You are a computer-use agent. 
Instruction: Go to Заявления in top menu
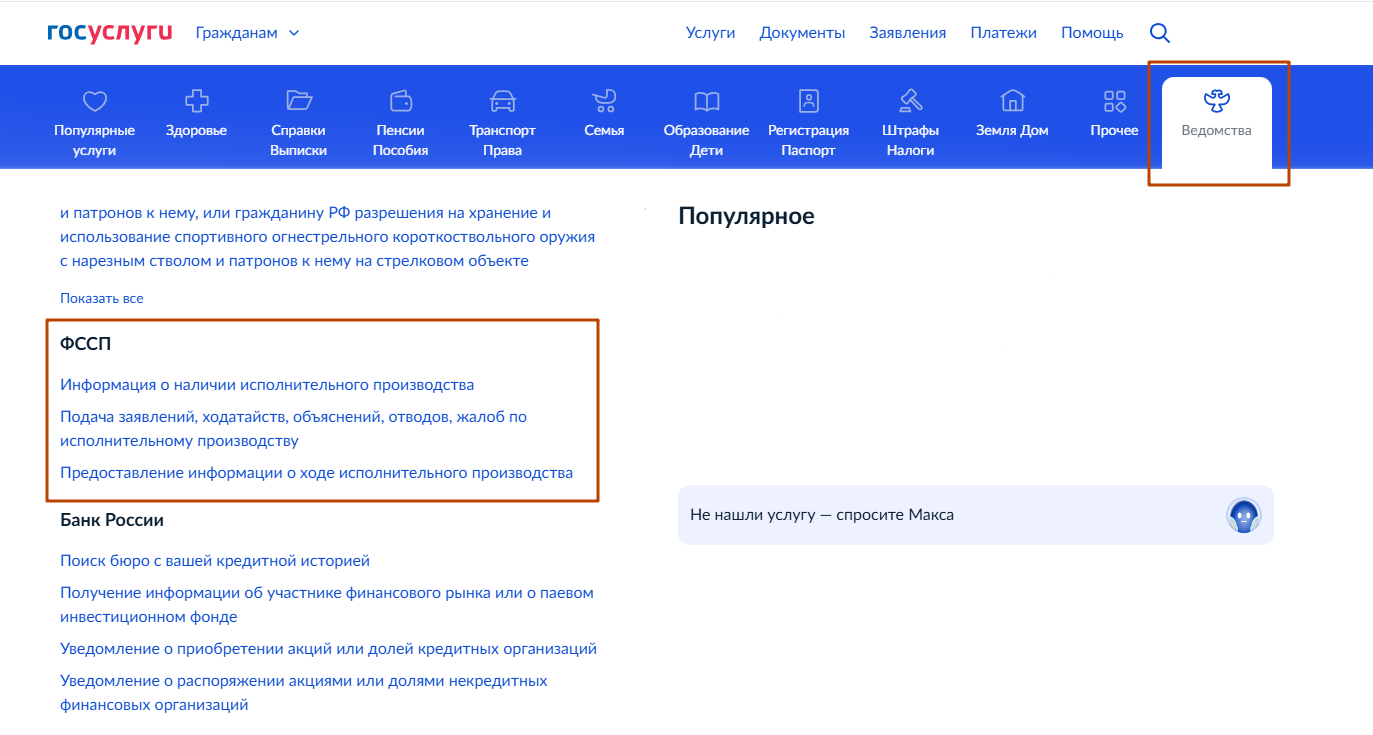(x=907, y=33)
